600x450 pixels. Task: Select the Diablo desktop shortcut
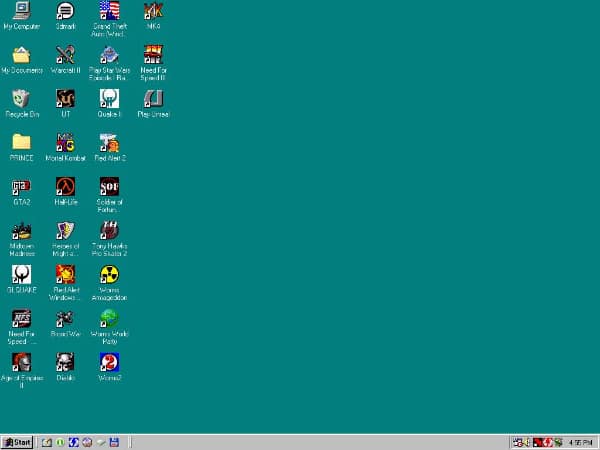coord(65,362)
